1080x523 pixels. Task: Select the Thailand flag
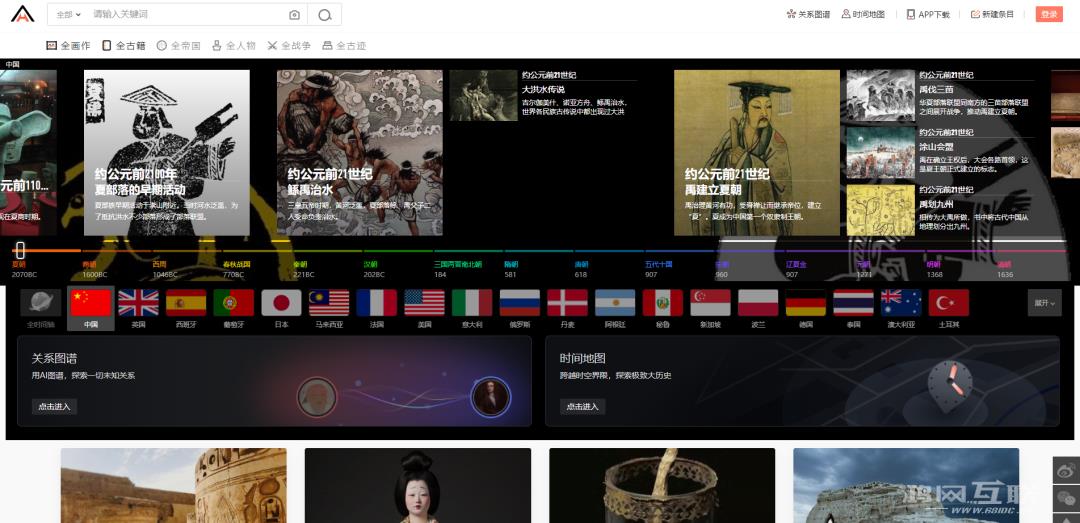(x=853, y=302)
